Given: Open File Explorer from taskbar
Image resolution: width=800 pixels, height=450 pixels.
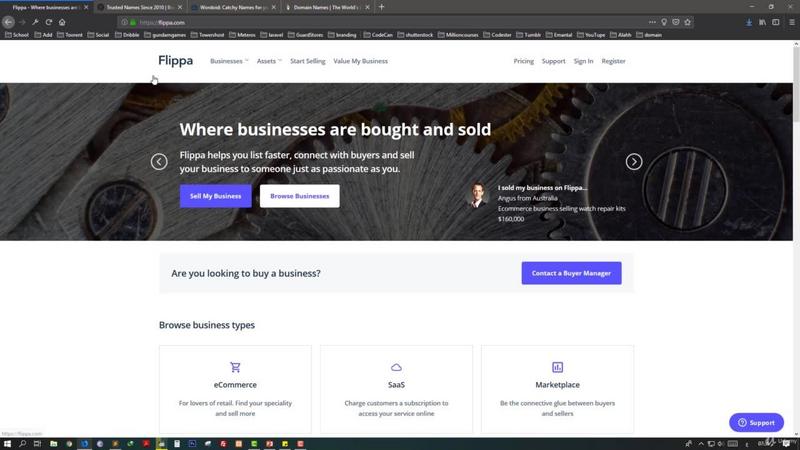Looking at the screenshot, I should (53, 444).
